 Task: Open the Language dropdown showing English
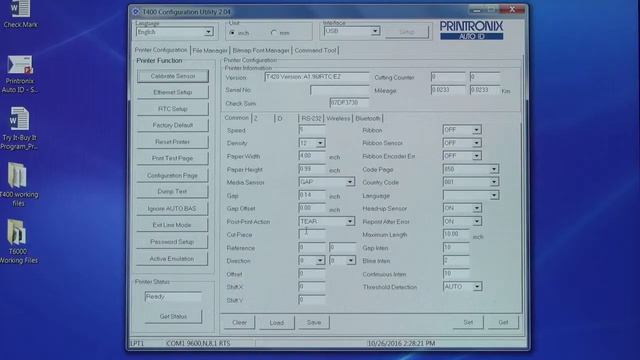coord(174,32)
